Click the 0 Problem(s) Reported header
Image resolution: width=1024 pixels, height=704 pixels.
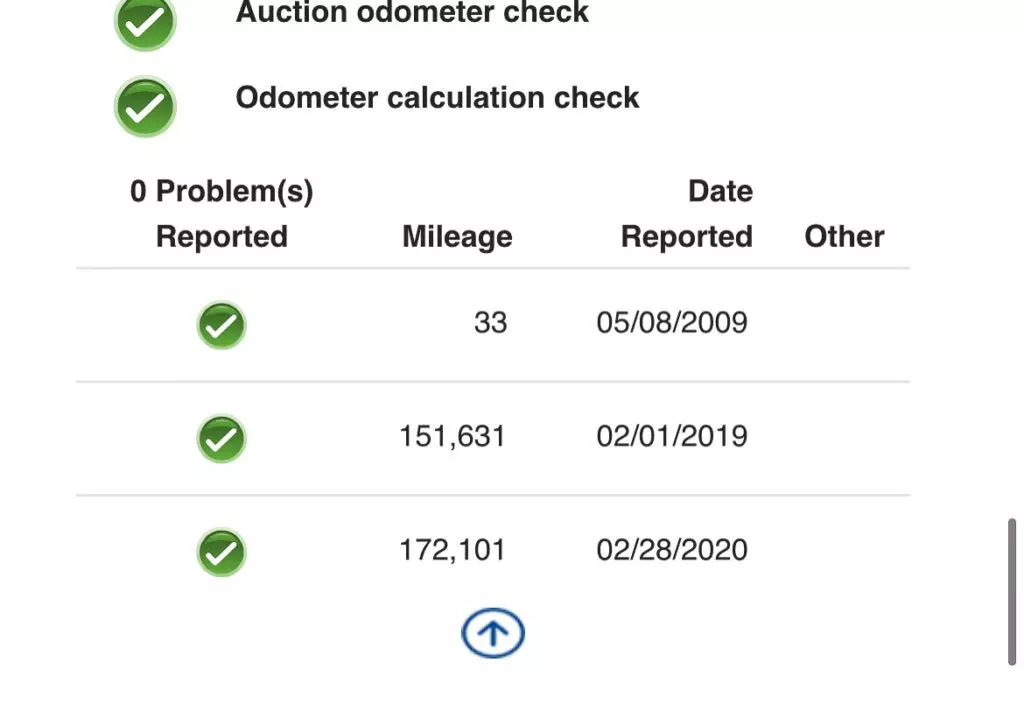coord(221,214)
